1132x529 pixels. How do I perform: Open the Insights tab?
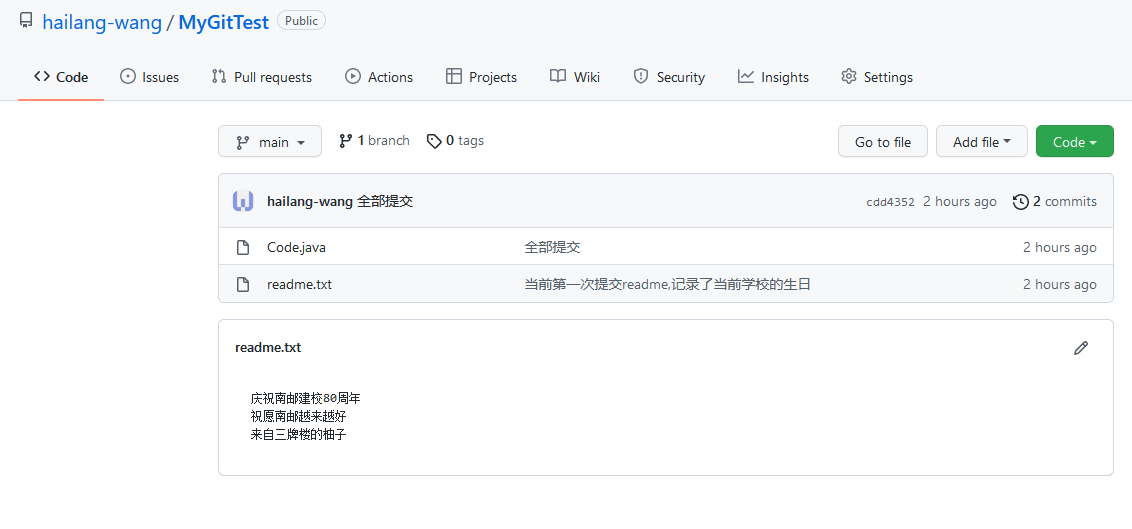pyautogui.click(x=773, y=77)
